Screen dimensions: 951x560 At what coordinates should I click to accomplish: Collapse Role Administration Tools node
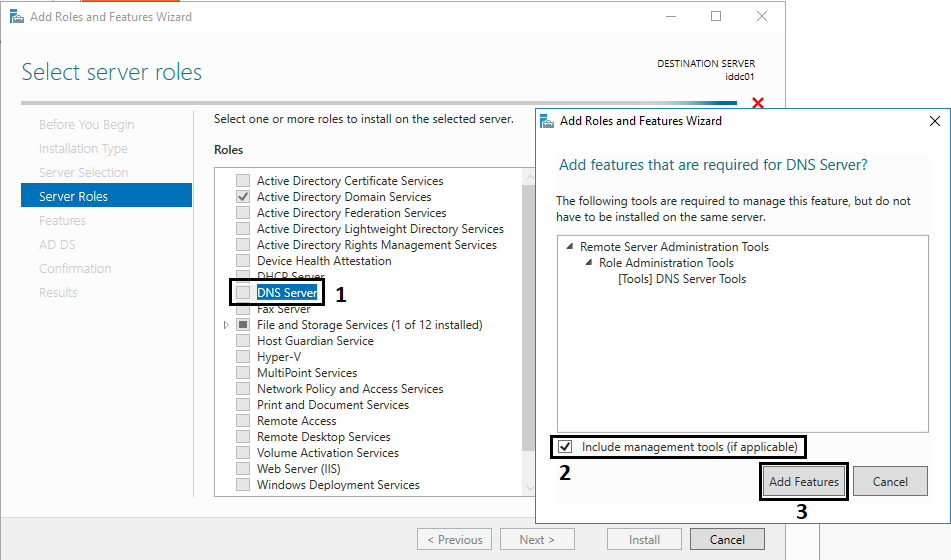[588, 263]
